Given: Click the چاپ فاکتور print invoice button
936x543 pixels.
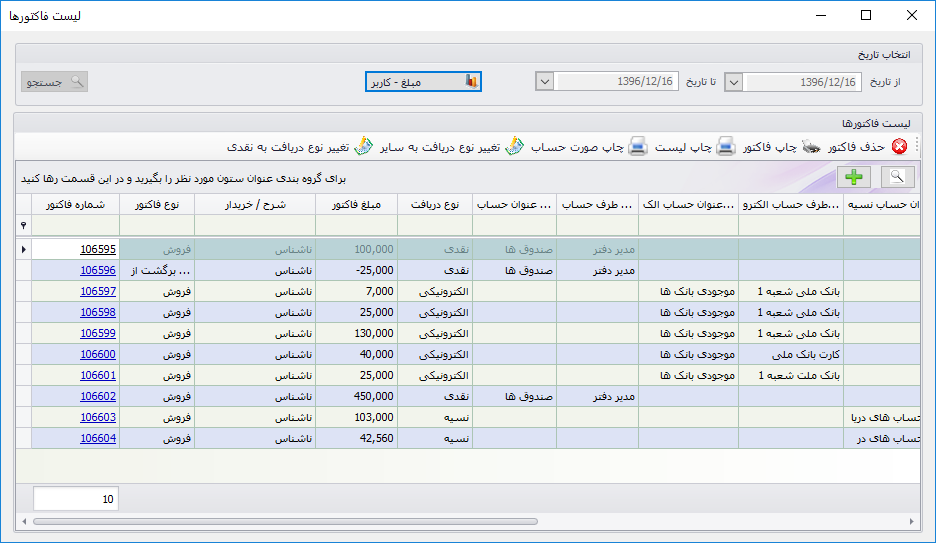Looking at the screenshot, I should (782, 147).
